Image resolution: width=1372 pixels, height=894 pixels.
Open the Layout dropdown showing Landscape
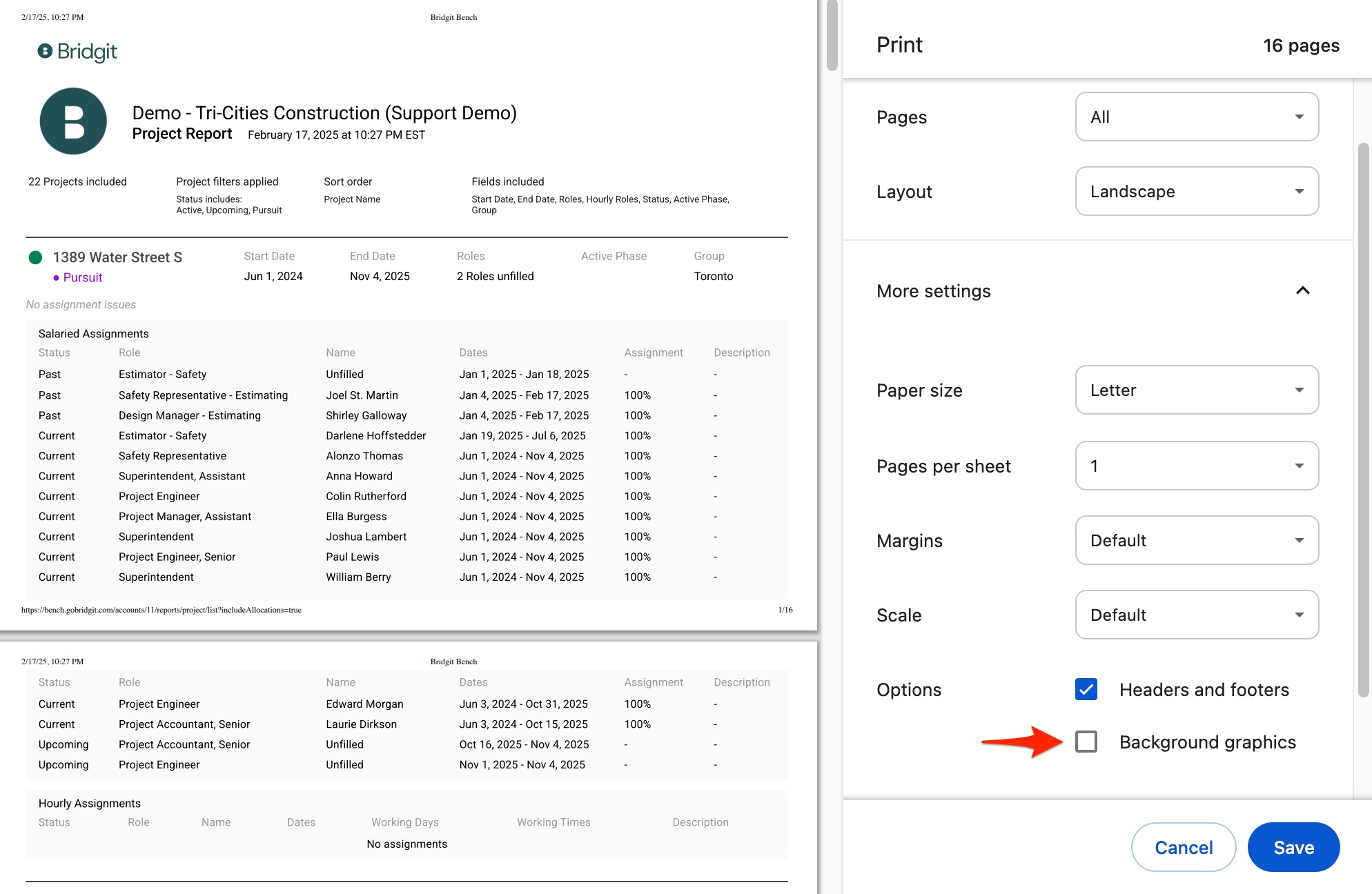tap(1197, 191)
